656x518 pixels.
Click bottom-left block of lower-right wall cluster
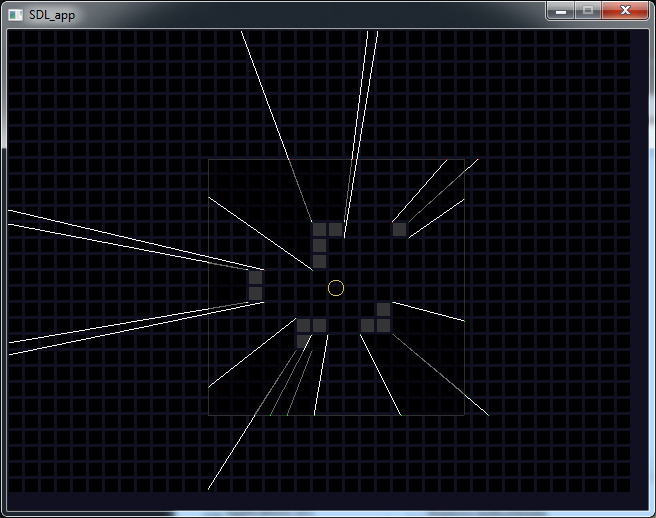coord(367,325)
